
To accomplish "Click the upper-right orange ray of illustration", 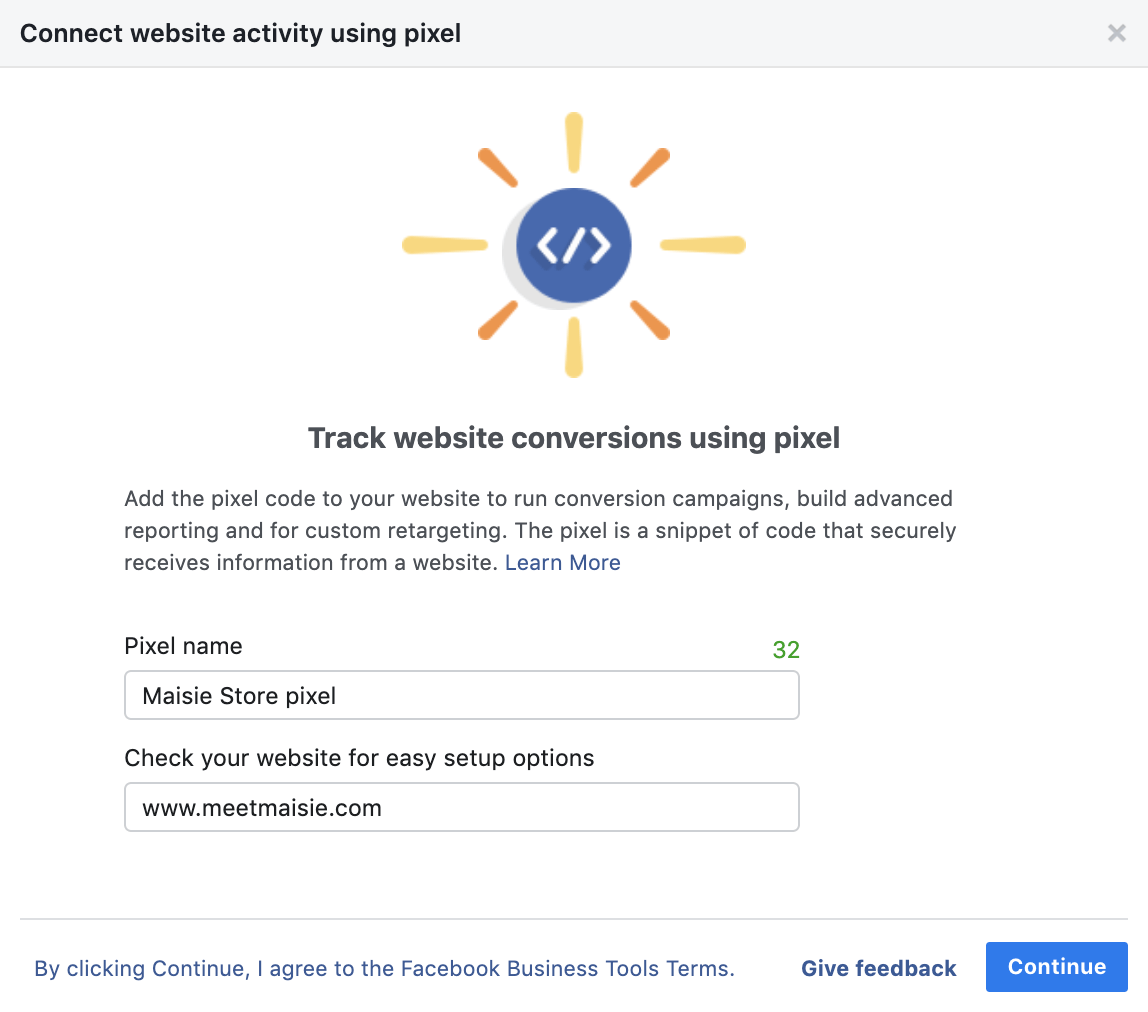I will (650, 168).
